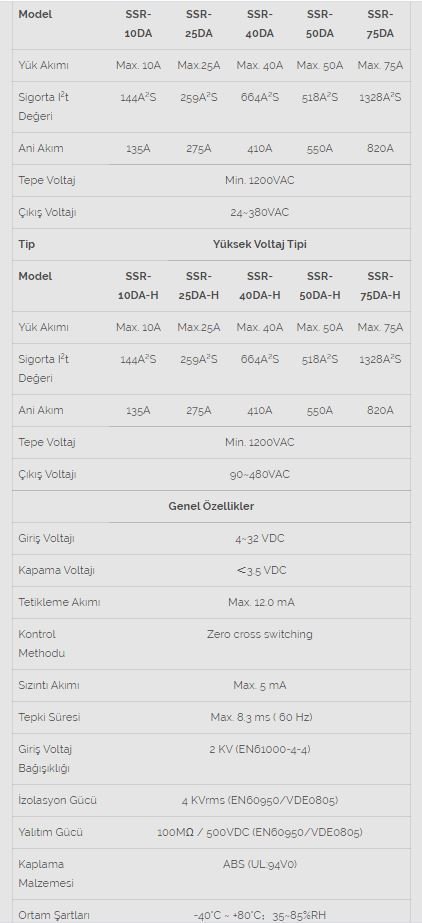Select the 1328A²S value under SSR-75DA-H
This screenshot has width=422, height=923.
tap(380, 359)
